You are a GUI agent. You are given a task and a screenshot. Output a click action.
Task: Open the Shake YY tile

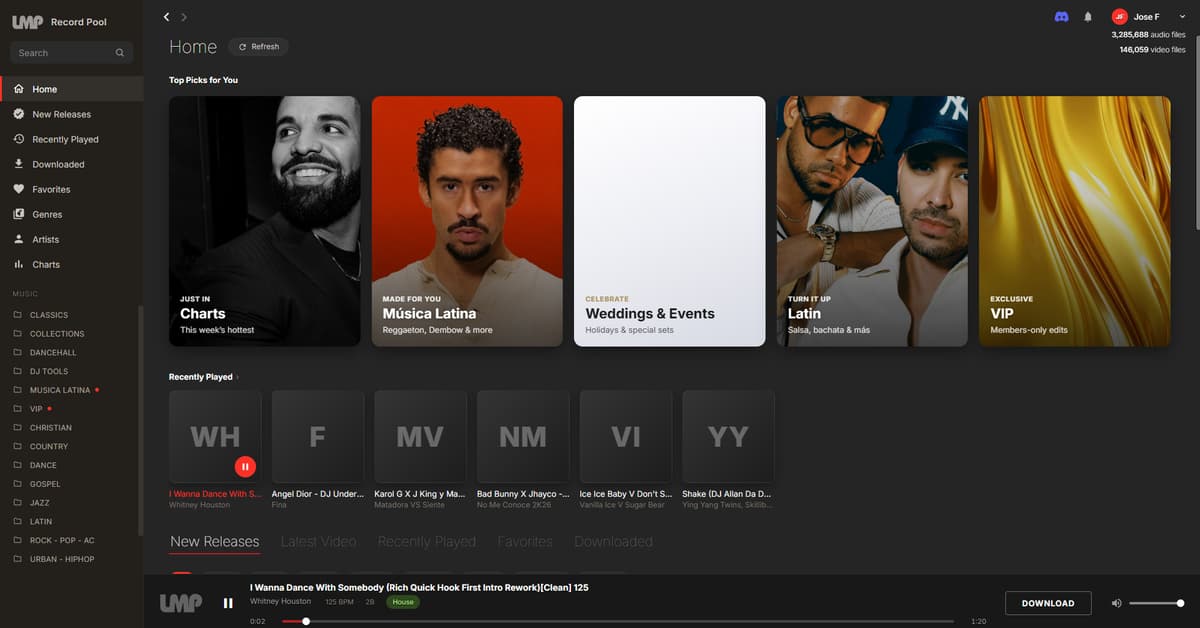728,437
